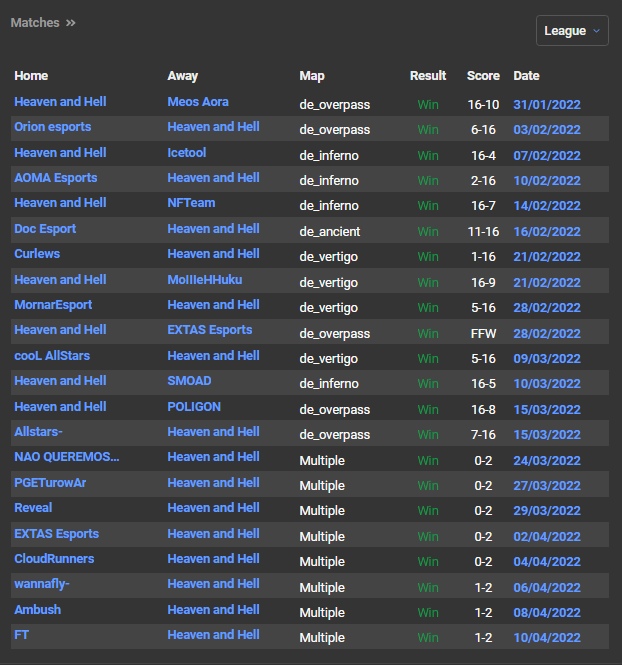Viewport: 622px width, 665px height.
Task: Open the 08/04/2022 match date
Action: (547, 612)
